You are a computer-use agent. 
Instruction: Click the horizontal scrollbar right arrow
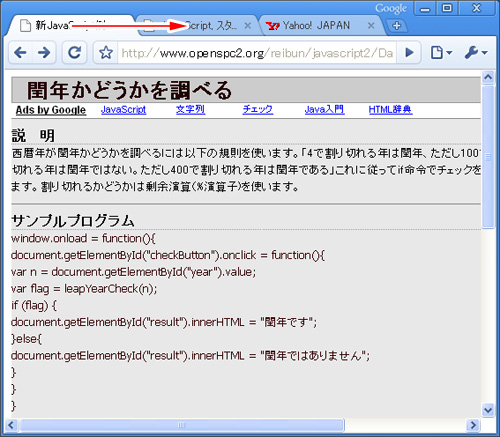[473, 425]
